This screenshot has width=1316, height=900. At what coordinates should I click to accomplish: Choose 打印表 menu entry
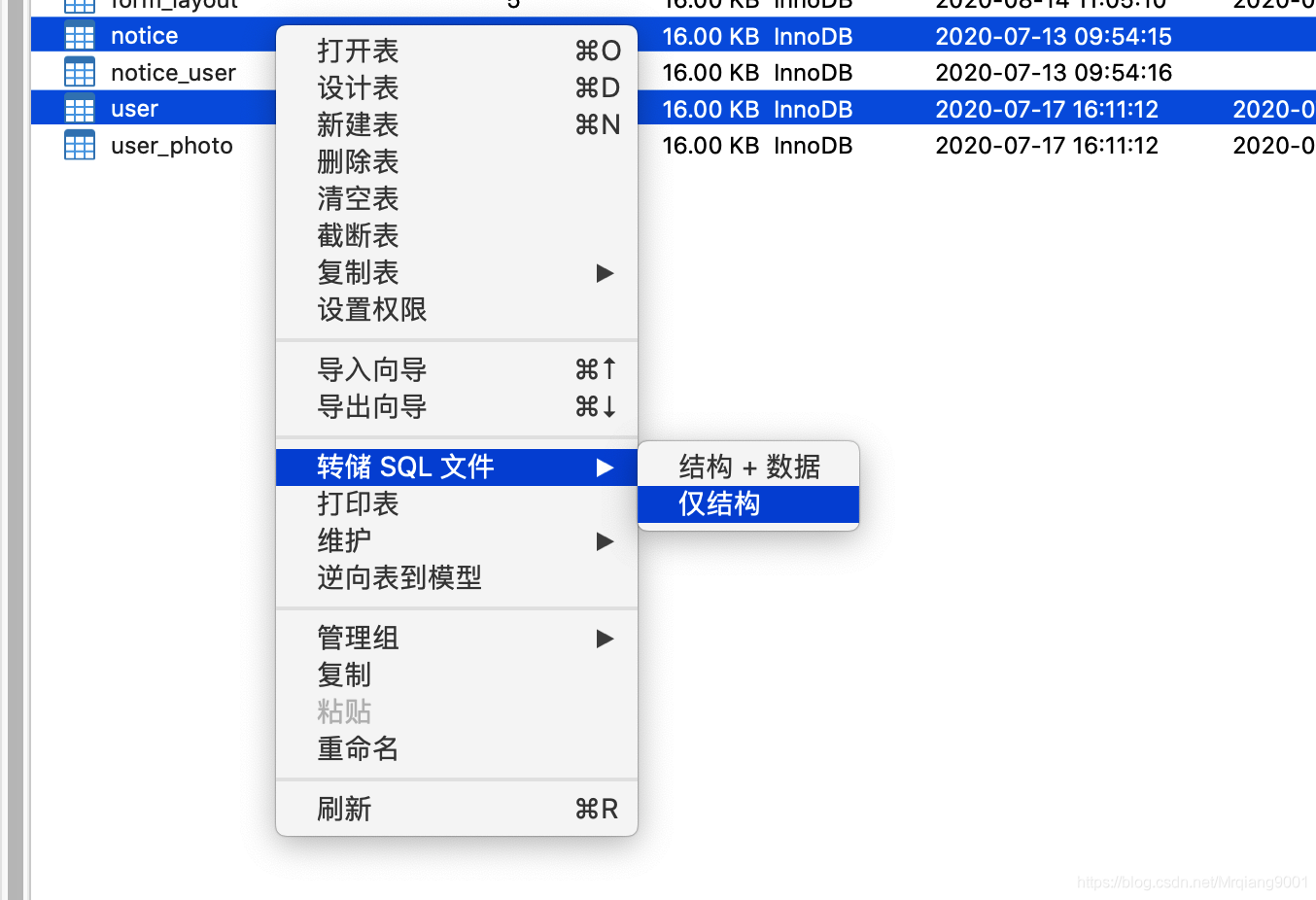tap(457, 503)
